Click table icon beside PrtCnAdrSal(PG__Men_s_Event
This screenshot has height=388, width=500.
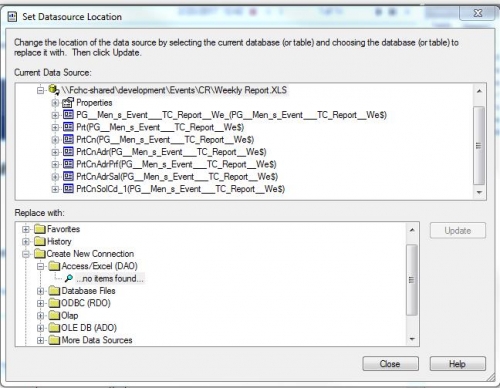pyautogui.click(x=68, y=176)
